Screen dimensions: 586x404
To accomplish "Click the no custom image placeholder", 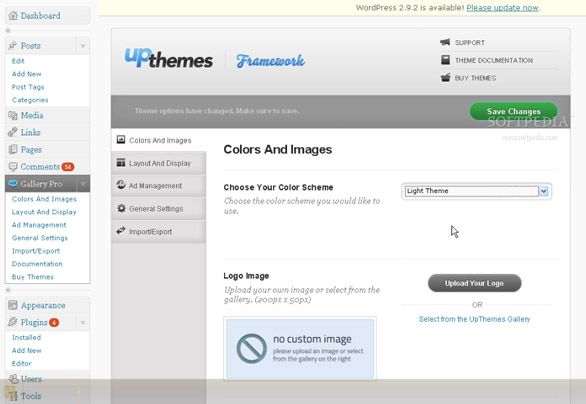I will click(x=300, y=348).
